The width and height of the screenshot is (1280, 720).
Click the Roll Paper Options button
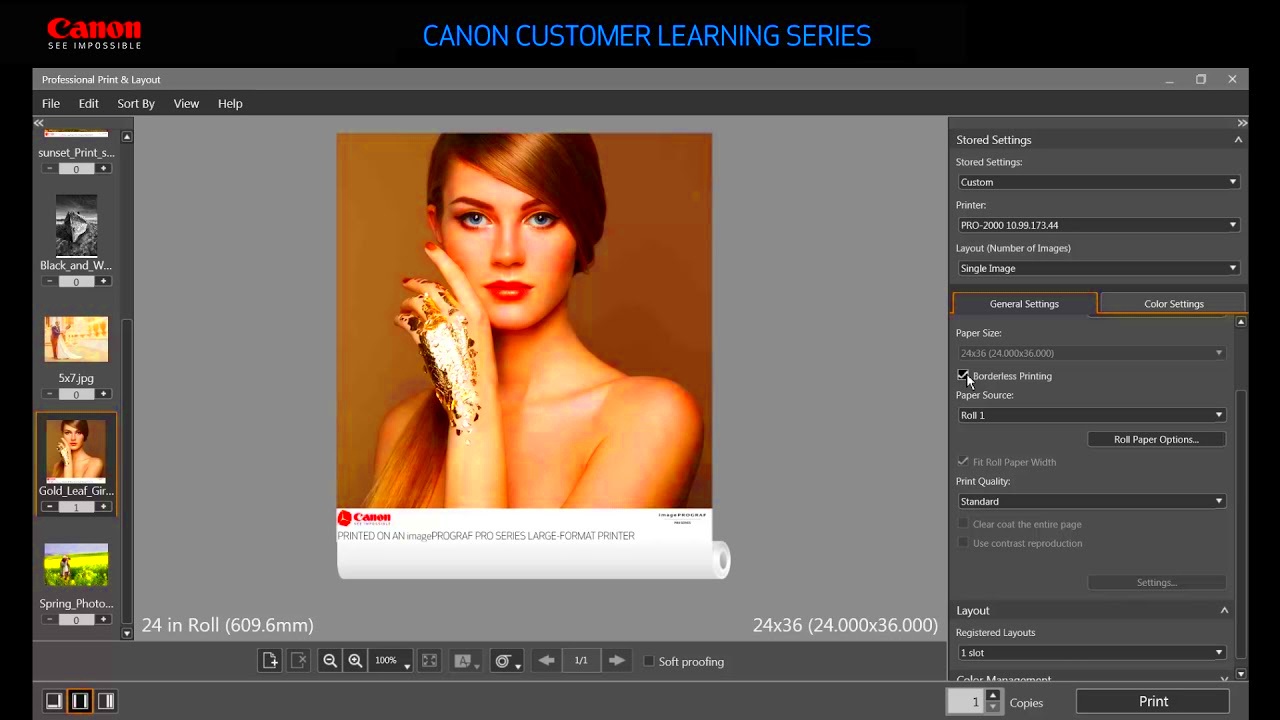[1156, 439]
